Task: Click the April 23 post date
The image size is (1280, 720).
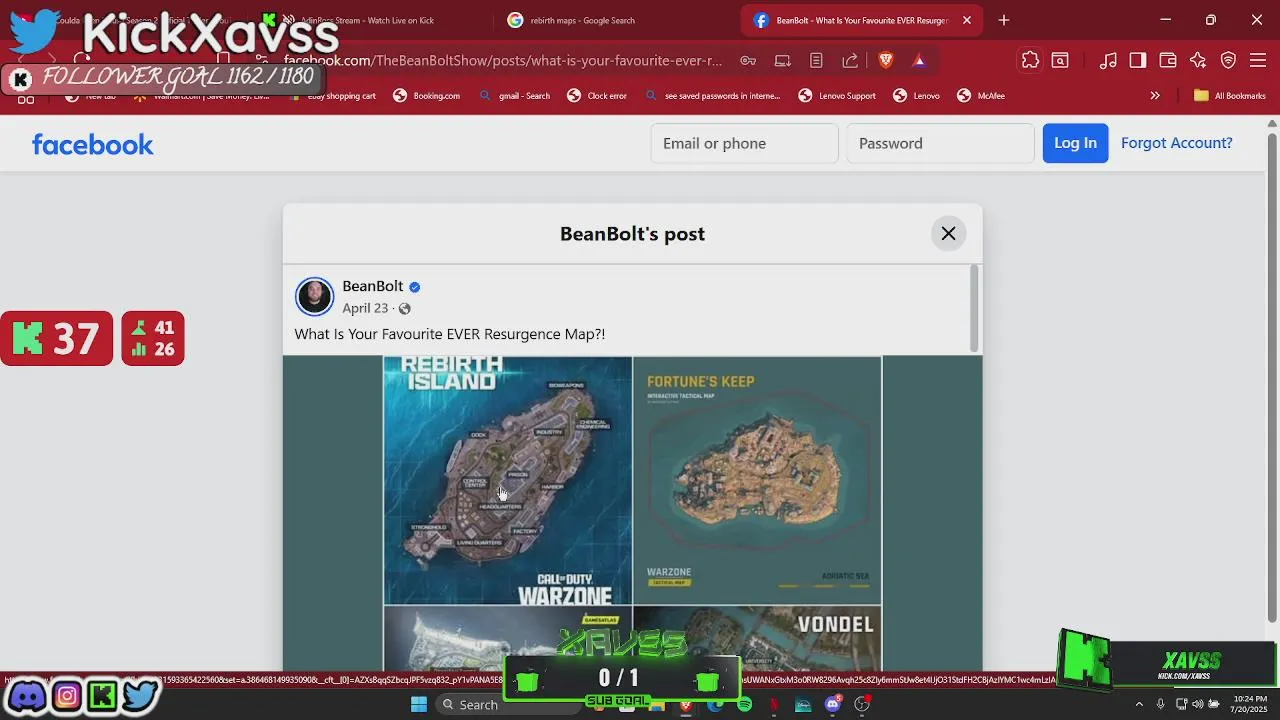Action: coord(365,308)
